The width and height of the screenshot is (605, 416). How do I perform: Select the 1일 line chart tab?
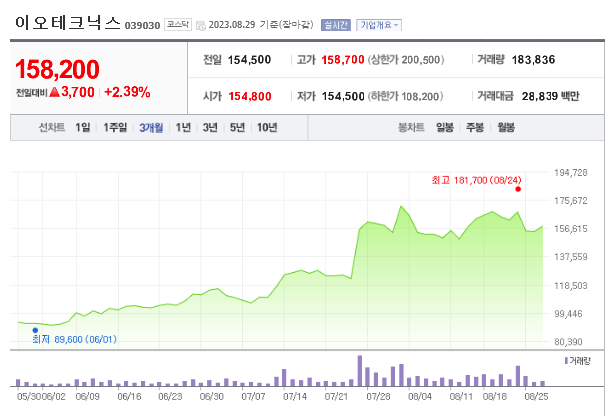coord(83,127)
